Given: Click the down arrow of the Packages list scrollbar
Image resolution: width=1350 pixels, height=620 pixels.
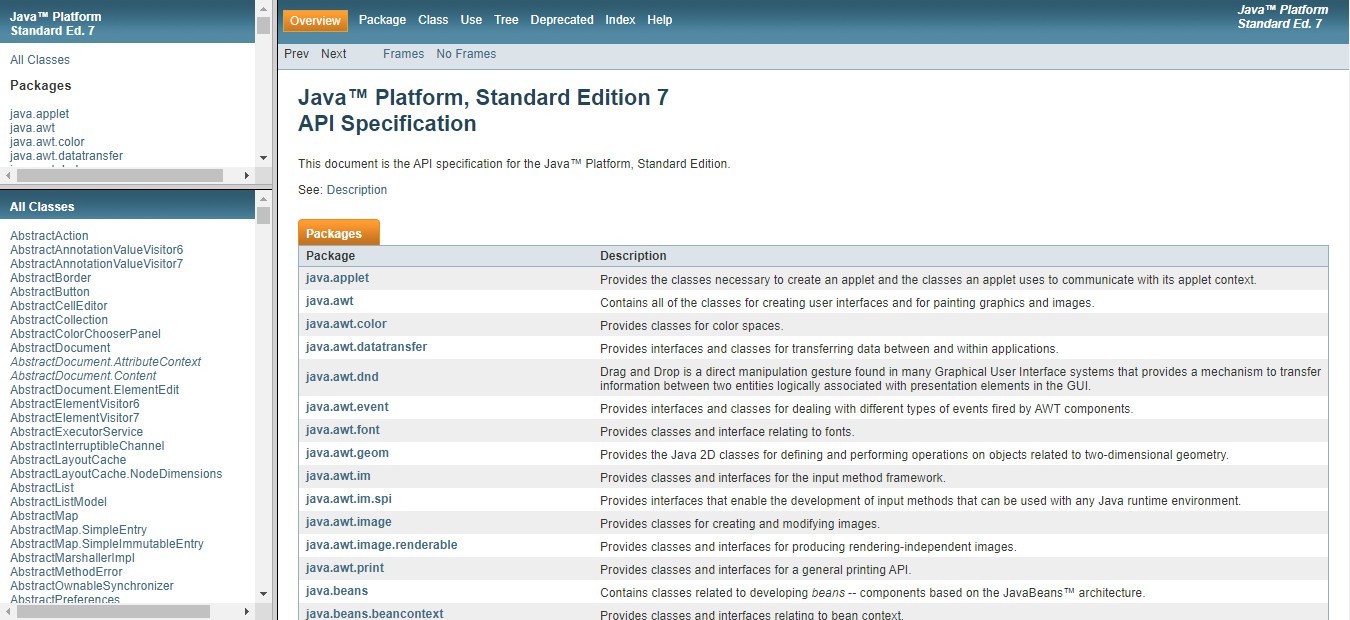Looking at the screenshot, I should tap(263, 158).
